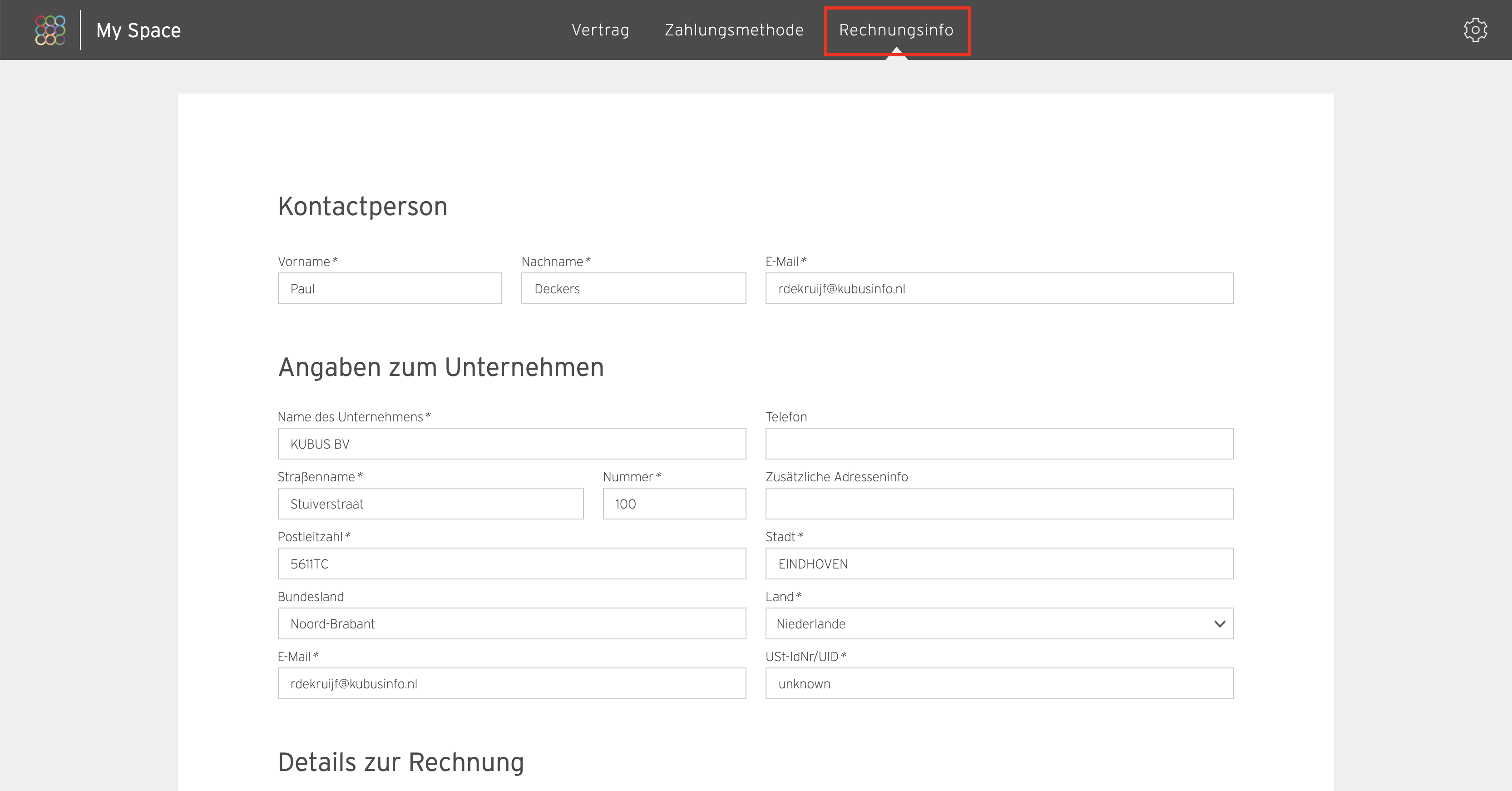Edit the Straßenname field Stuiverstraat
1512x791 pixels.
[430, 504]
